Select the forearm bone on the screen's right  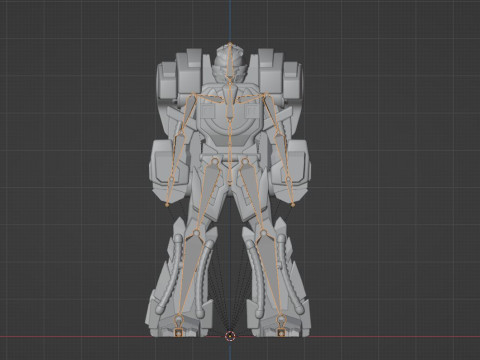[x=283, y=156]
